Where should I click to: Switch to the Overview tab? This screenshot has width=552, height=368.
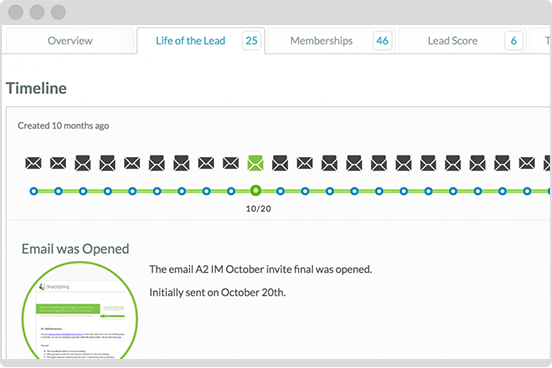click(70, 41)
